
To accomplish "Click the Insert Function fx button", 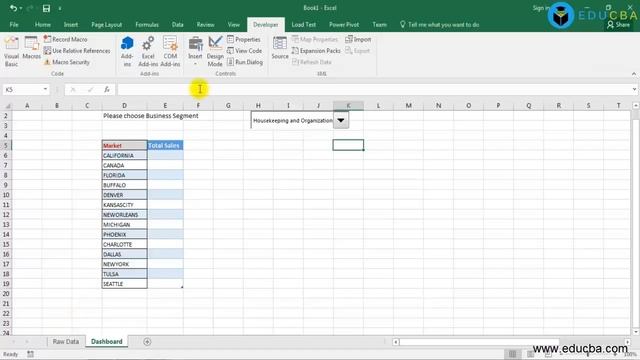I will point(107,89).
